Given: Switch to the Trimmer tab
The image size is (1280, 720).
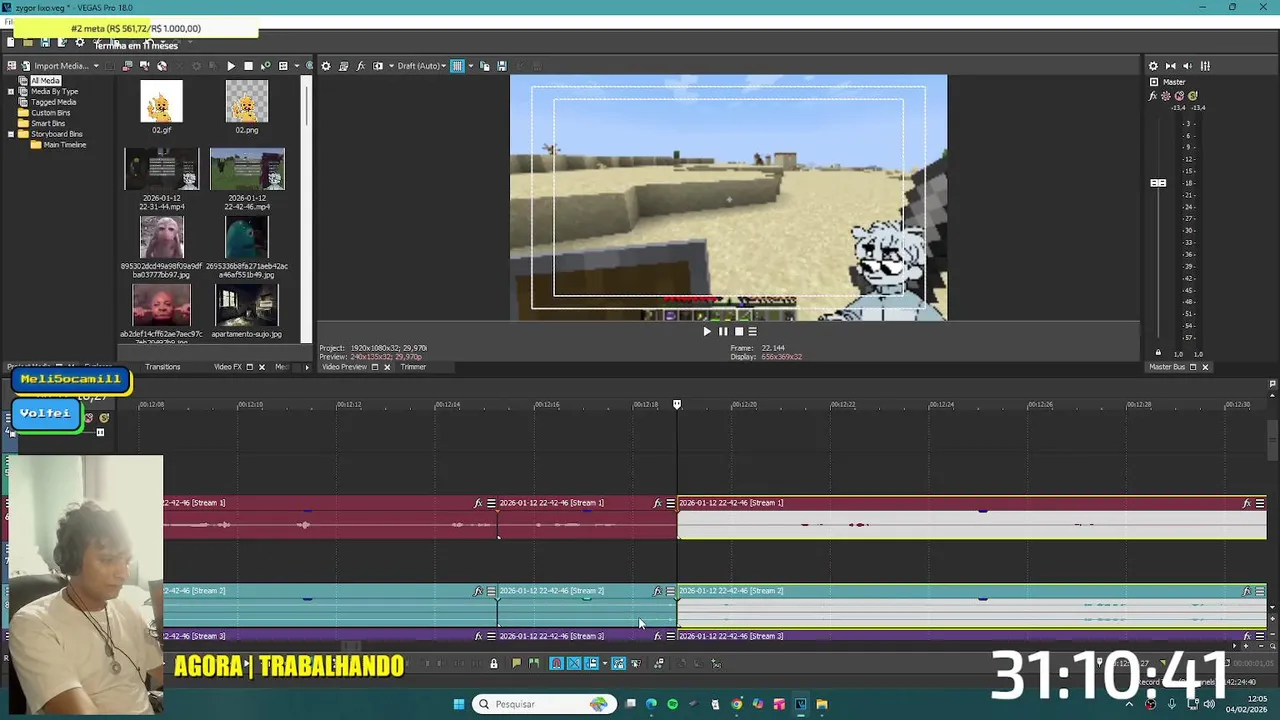Looking at the screenshot, I should point(413,367).
